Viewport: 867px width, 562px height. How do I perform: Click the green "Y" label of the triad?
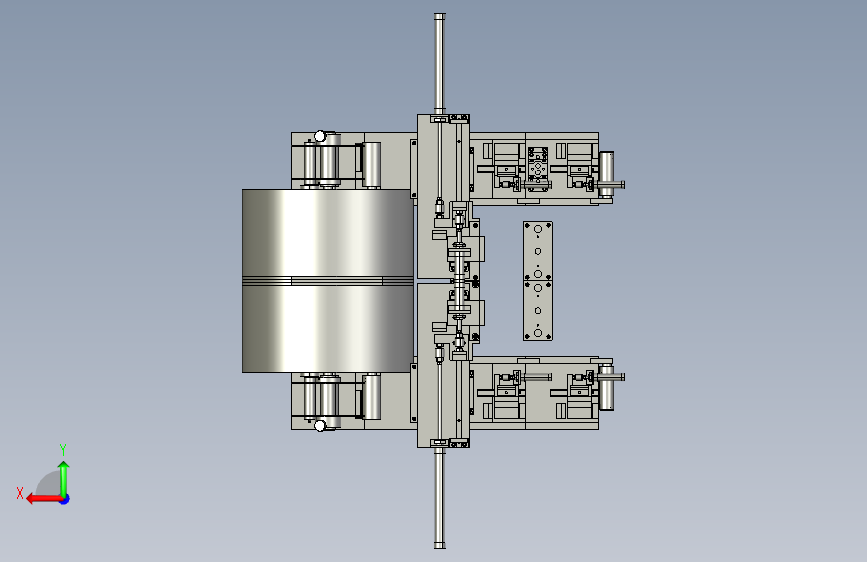[x=63, y=450]
